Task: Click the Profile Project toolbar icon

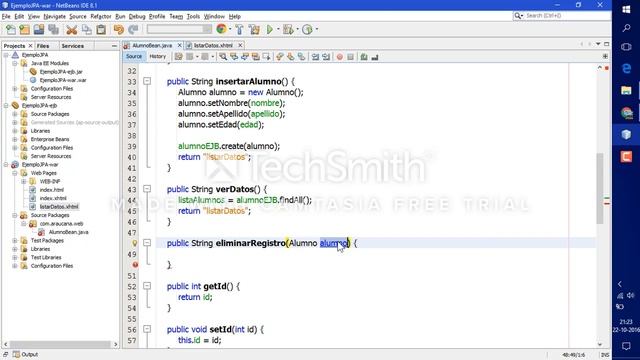Action: [307, 29]
